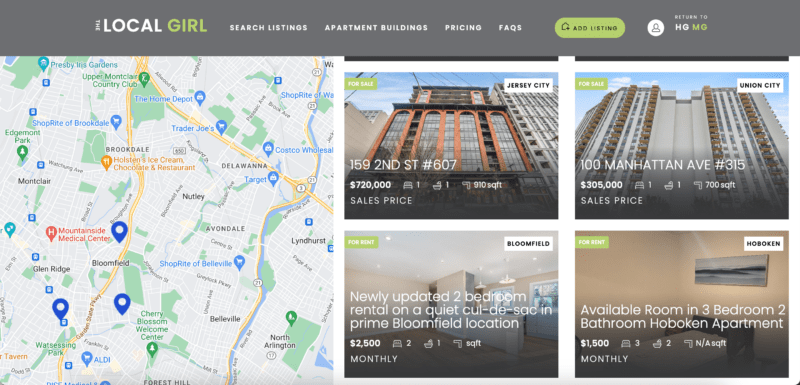Click bath icon on Bloomfield listing
Viewport: 800px width, 385px height.
point(428,343)
